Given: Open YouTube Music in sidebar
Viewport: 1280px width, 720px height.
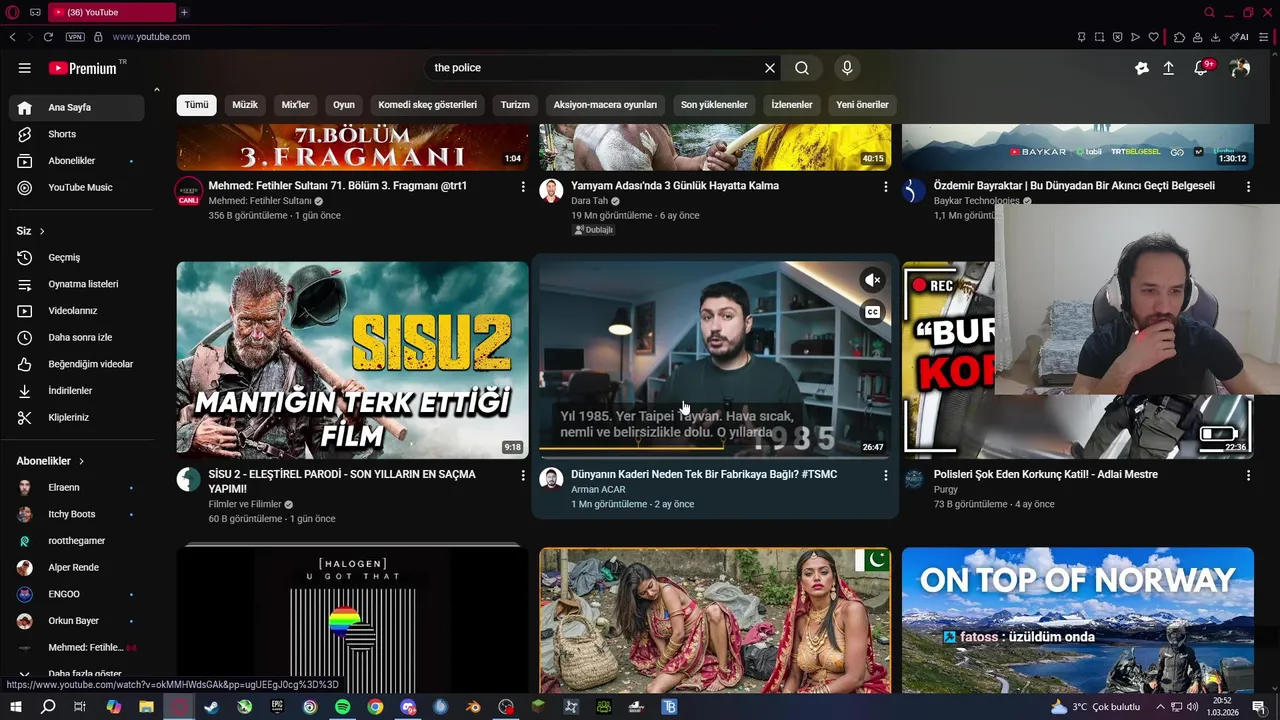Looking at the screenshot, I should point(76,187).
